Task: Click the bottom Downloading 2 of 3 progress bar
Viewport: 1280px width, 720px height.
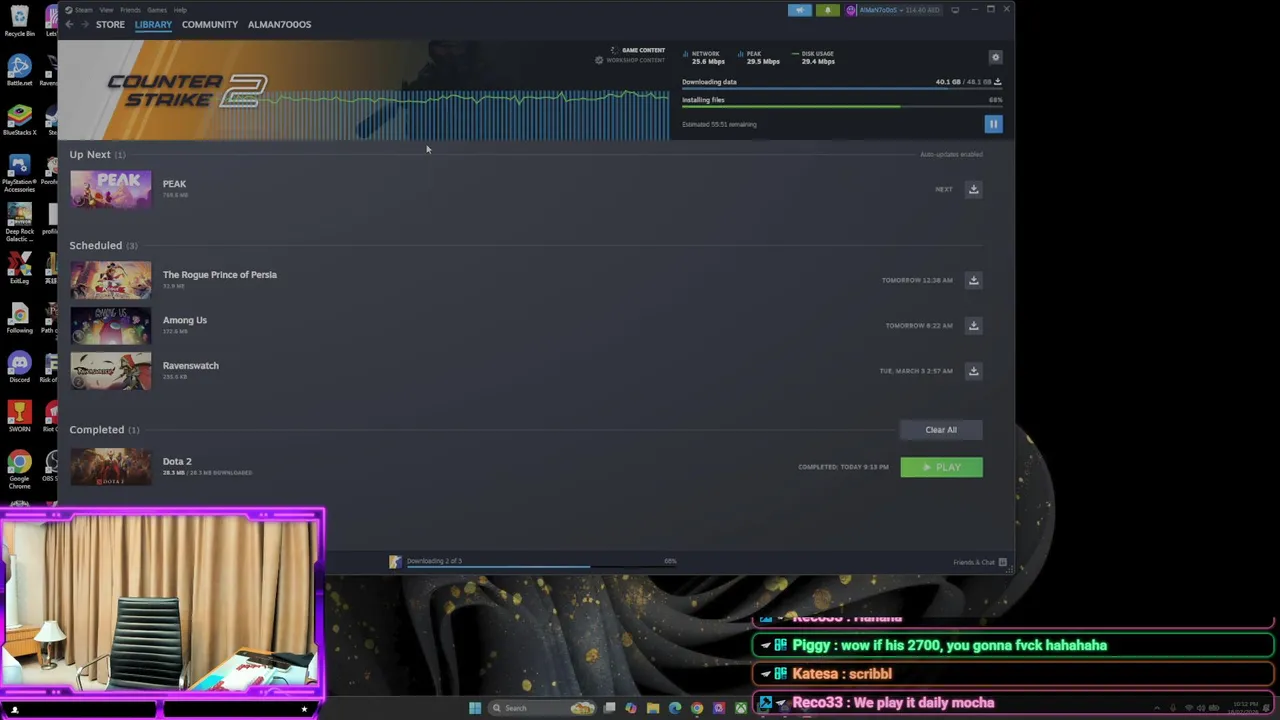Action: point(540,567)
